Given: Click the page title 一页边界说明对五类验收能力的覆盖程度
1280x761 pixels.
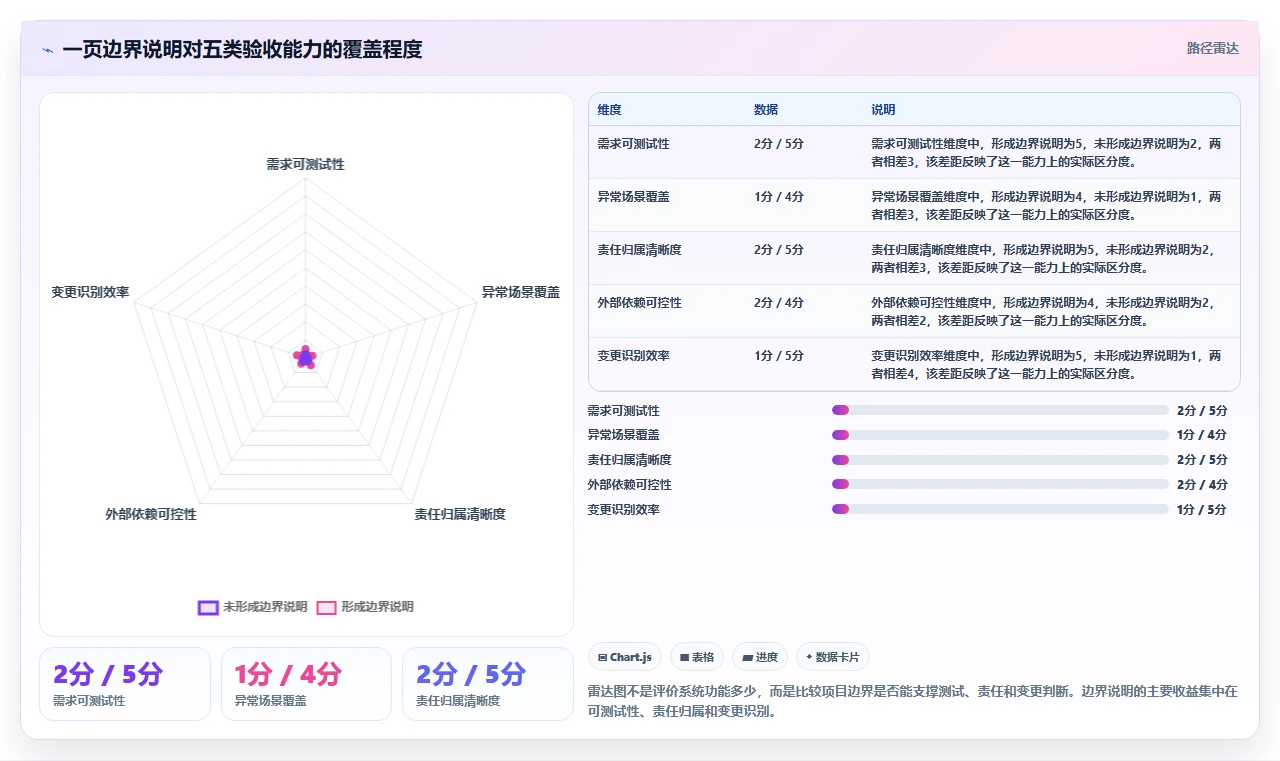Looking at the screenshot, I should (242, 49).
